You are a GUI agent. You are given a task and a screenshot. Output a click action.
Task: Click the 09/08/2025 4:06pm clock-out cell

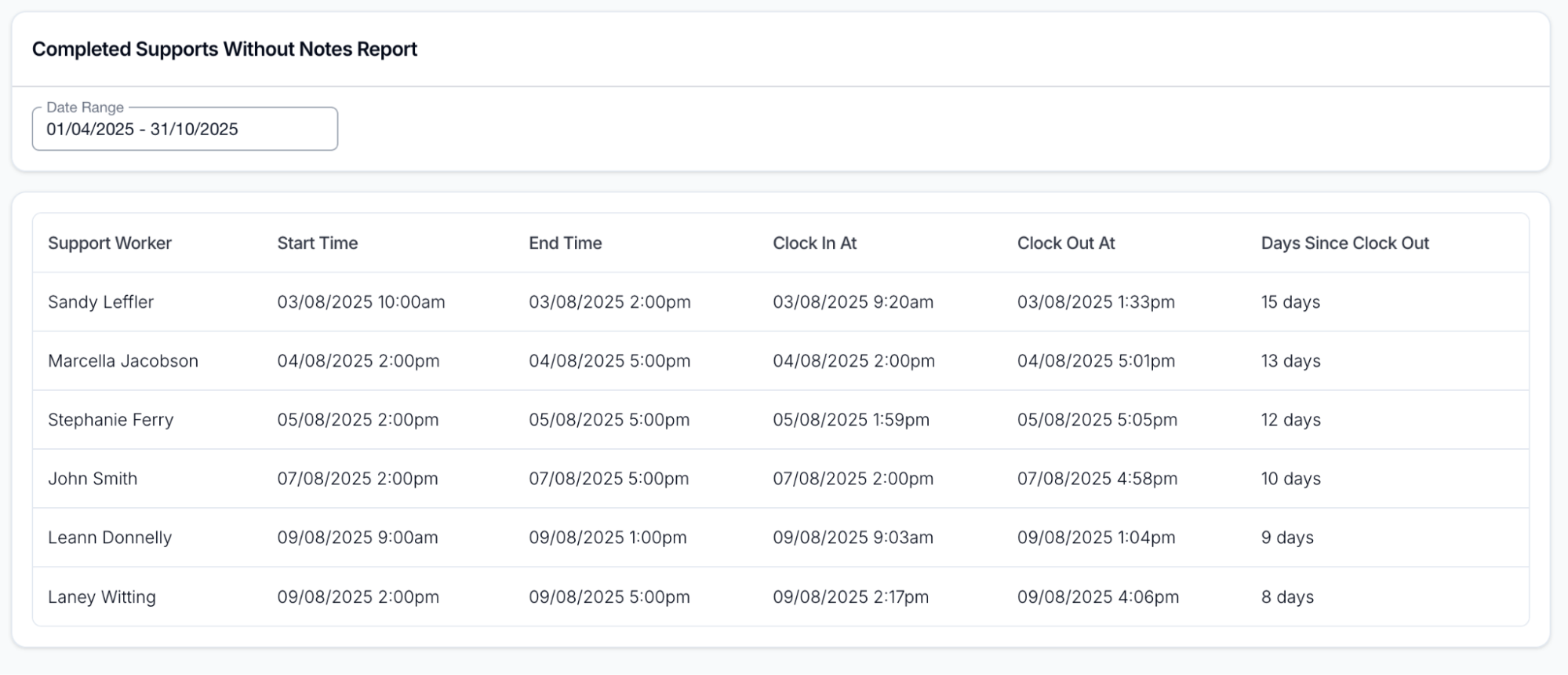coord(1097,597)
